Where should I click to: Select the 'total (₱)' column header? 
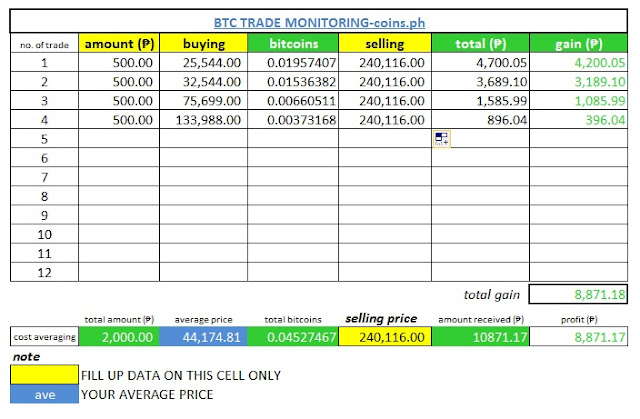480,43
